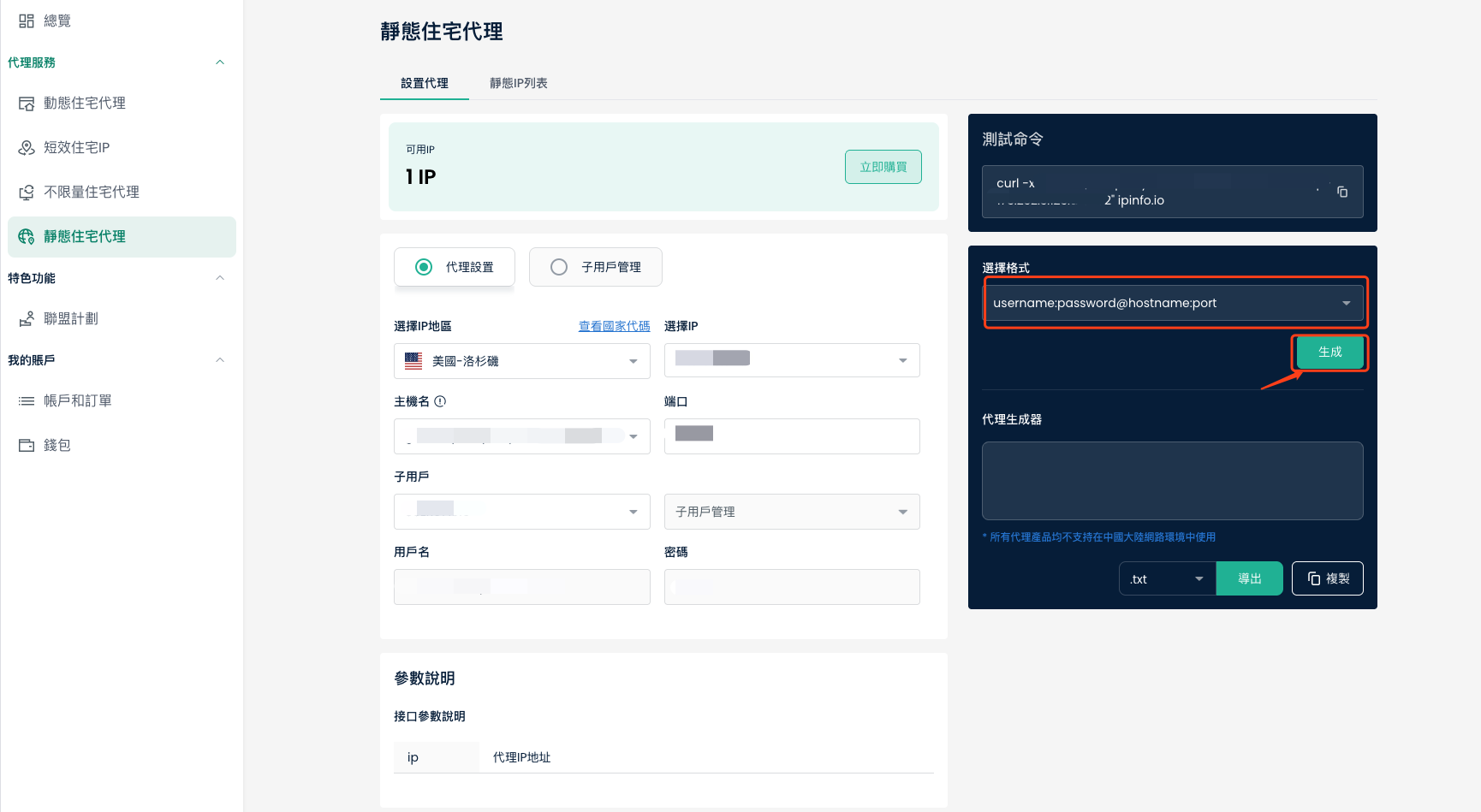View 帳戶和訂單 account details
This screenshot has width=1481, height=812.
tap(77, 400)
